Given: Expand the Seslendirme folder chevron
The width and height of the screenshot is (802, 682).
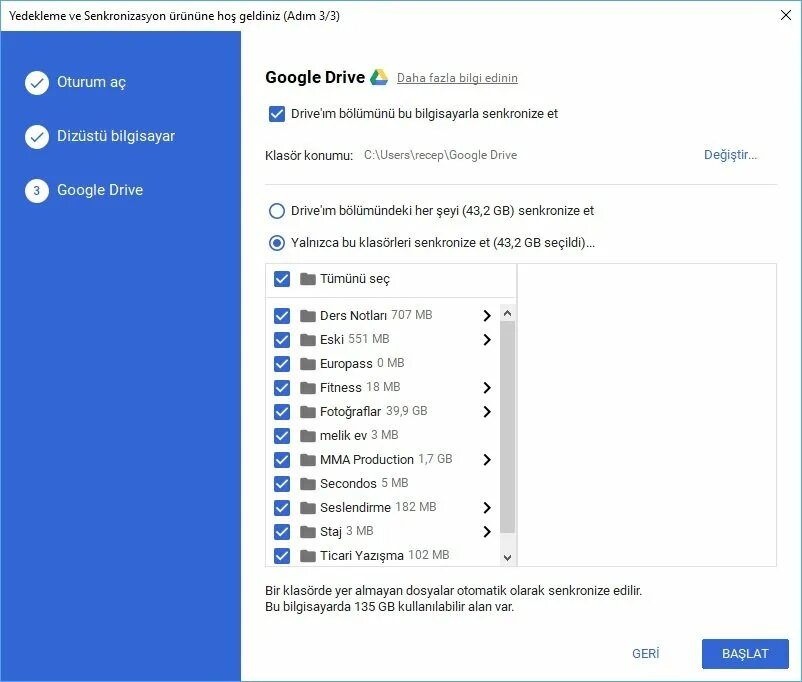Looking at the screenshot, I should [x=487, y=508].
